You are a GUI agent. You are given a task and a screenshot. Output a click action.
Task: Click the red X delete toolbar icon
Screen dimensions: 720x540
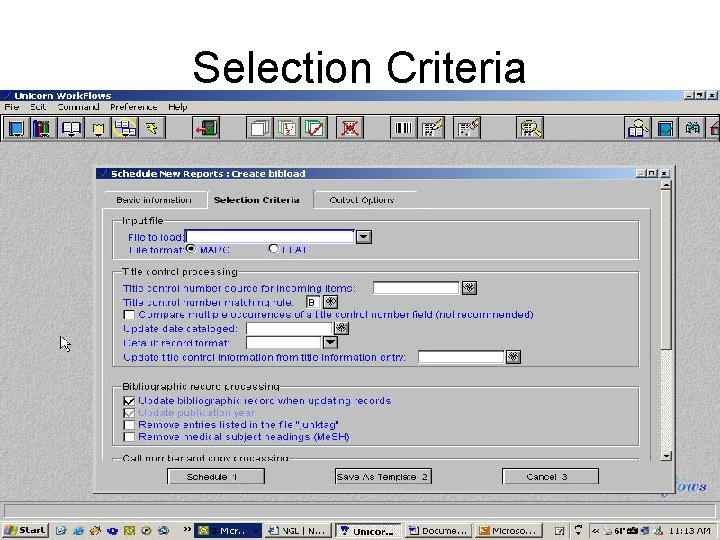pos(350,128)
